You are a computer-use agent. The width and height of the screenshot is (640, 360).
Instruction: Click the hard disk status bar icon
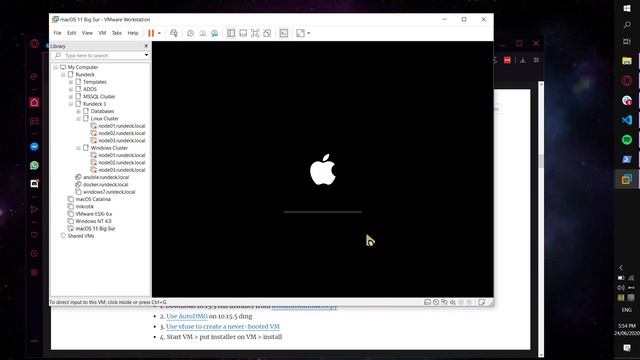click(x=427, y=302)
